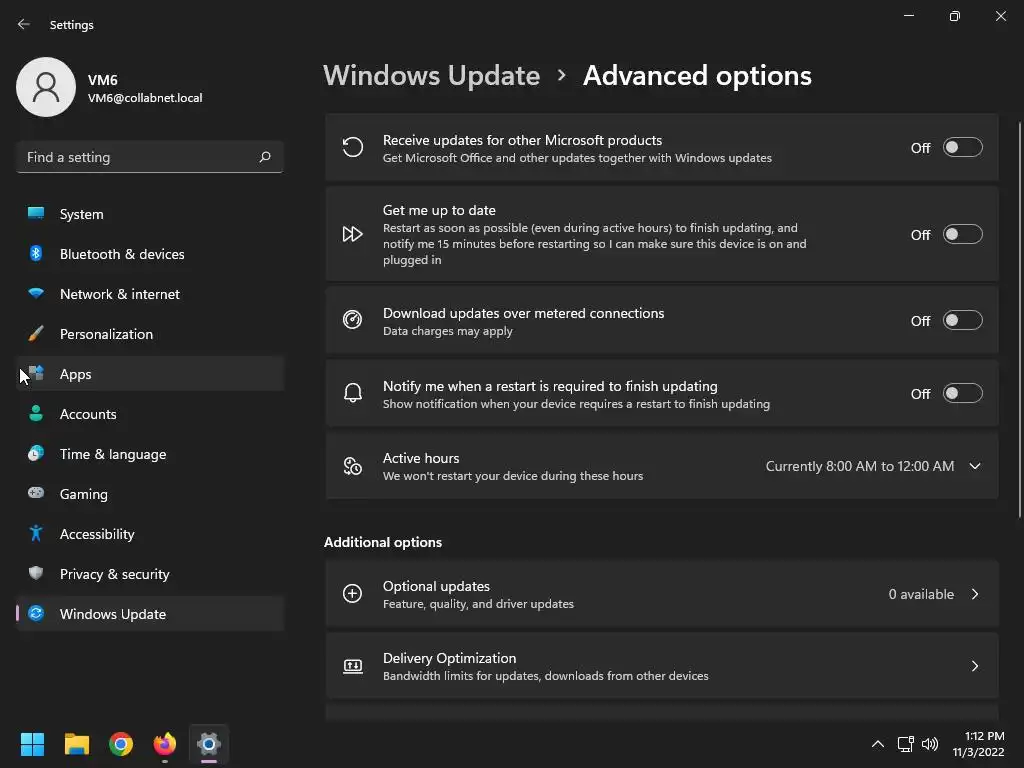
Task: Select the Apps category
Action: (x=150, y=374)
